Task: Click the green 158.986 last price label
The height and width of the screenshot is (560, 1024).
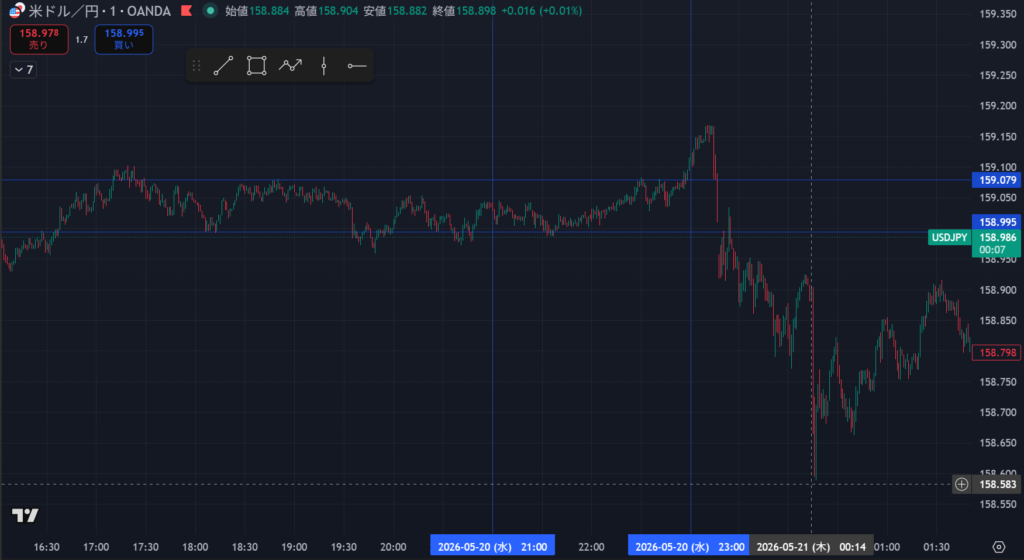Action: (x=997, y=238)
